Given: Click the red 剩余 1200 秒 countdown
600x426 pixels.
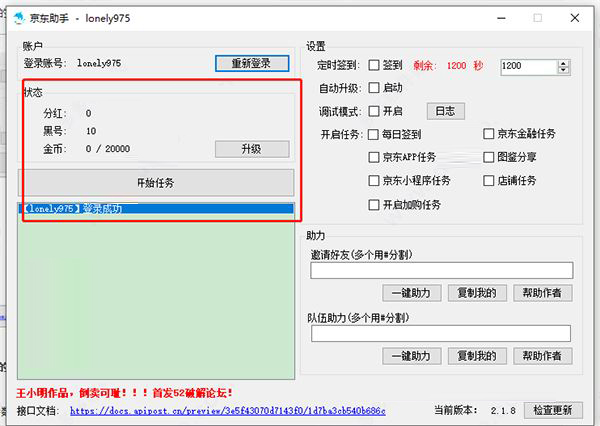Looking at the screenshot, I should coord(448,65).
